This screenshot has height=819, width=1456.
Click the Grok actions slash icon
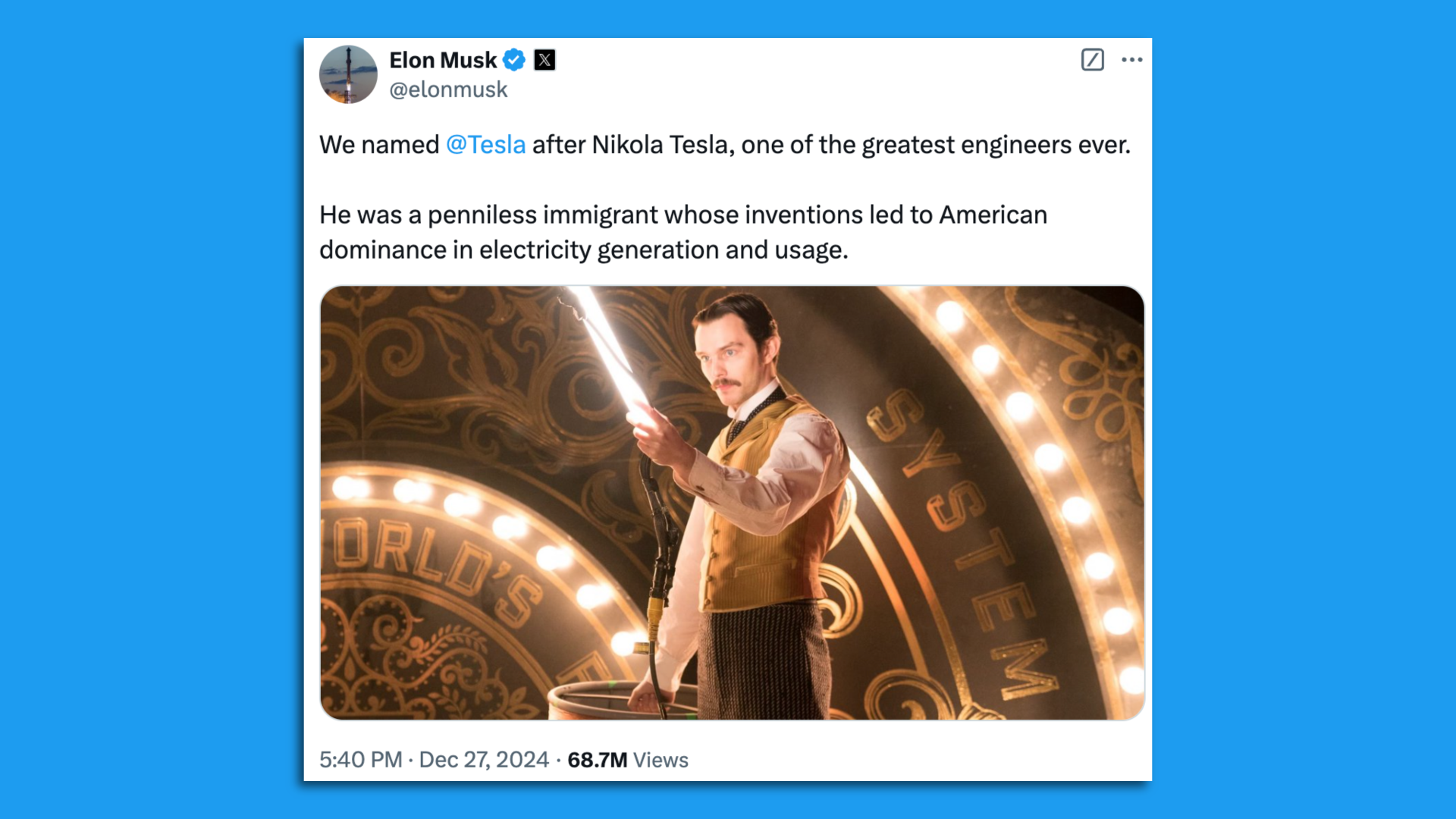tap(1092, 60)
